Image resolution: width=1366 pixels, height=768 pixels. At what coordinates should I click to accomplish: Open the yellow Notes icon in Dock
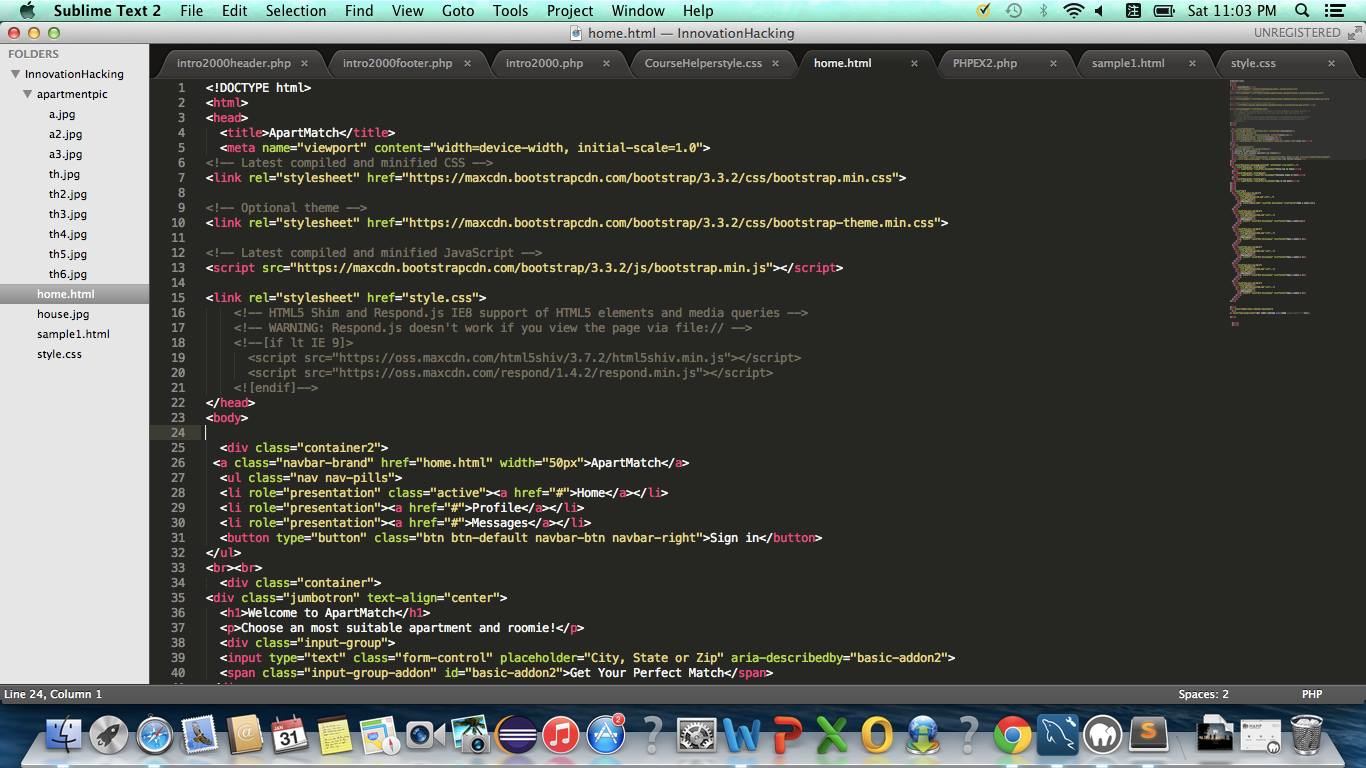(x=334, y=736)
